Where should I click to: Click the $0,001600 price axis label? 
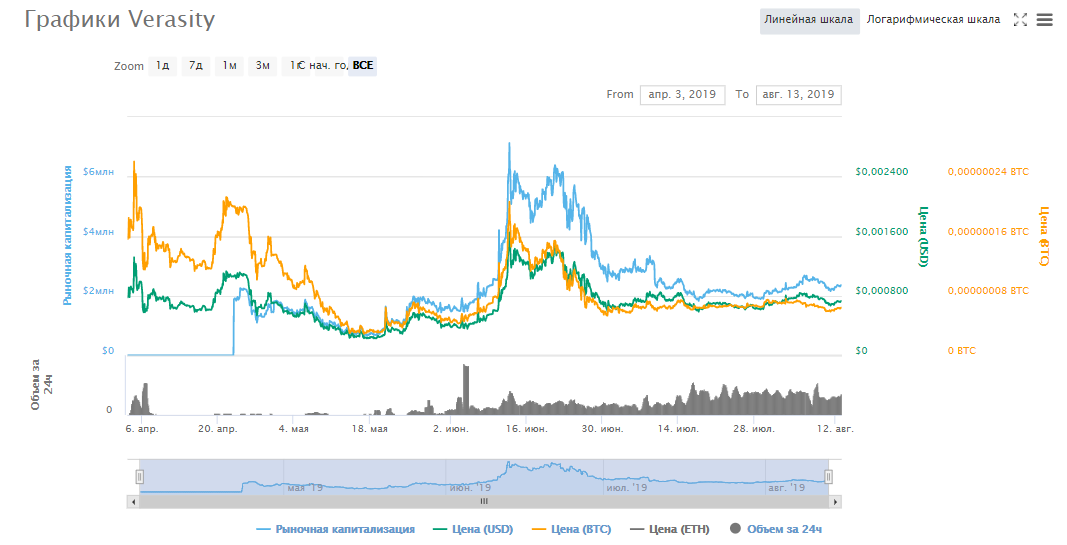pos(882,231)
